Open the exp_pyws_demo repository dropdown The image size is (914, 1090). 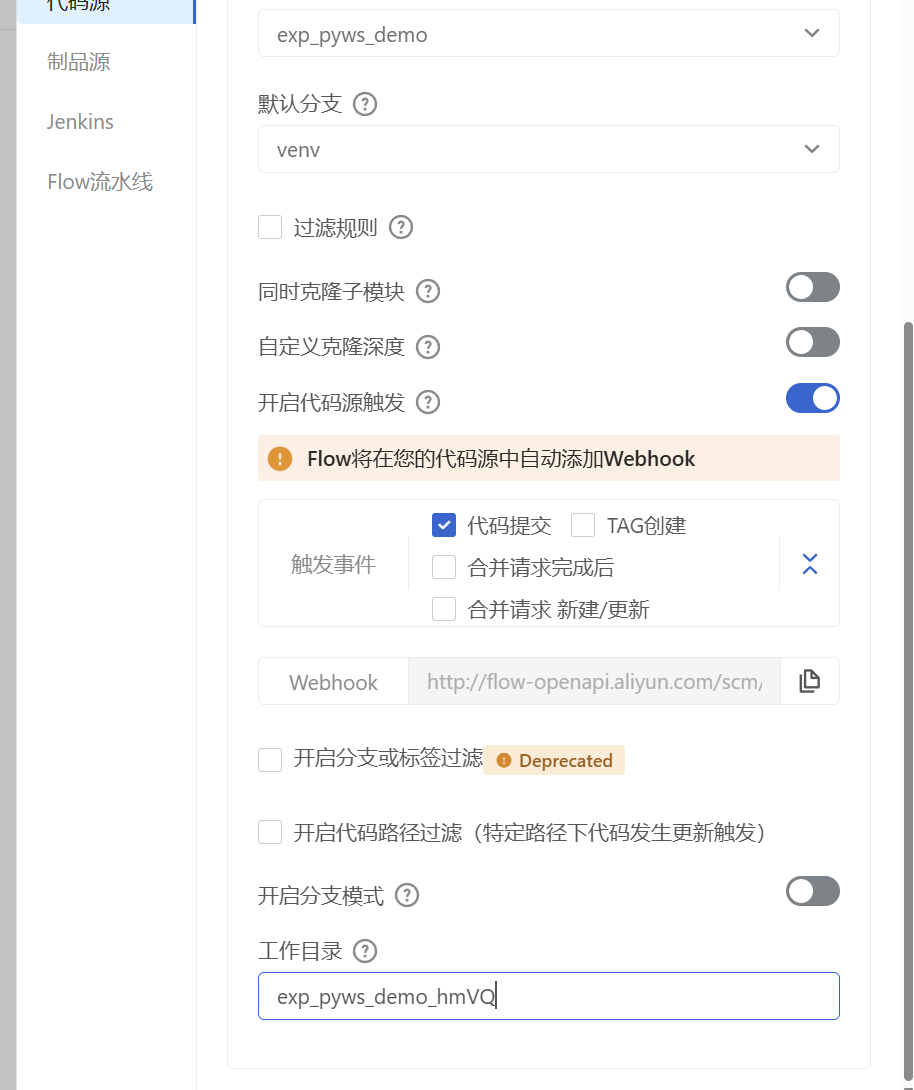(x=548, y=33)
